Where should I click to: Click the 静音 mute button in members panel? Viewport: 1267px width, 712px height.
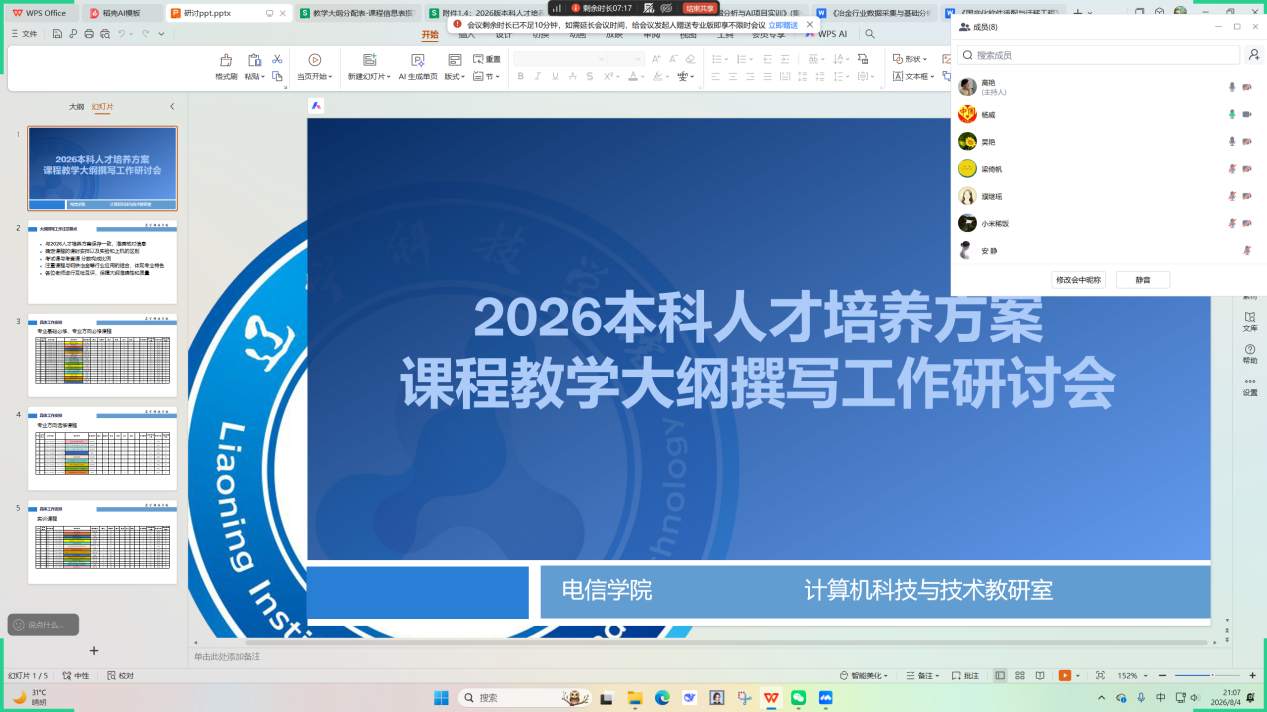pyautogui.click(x=1143, y=280)
